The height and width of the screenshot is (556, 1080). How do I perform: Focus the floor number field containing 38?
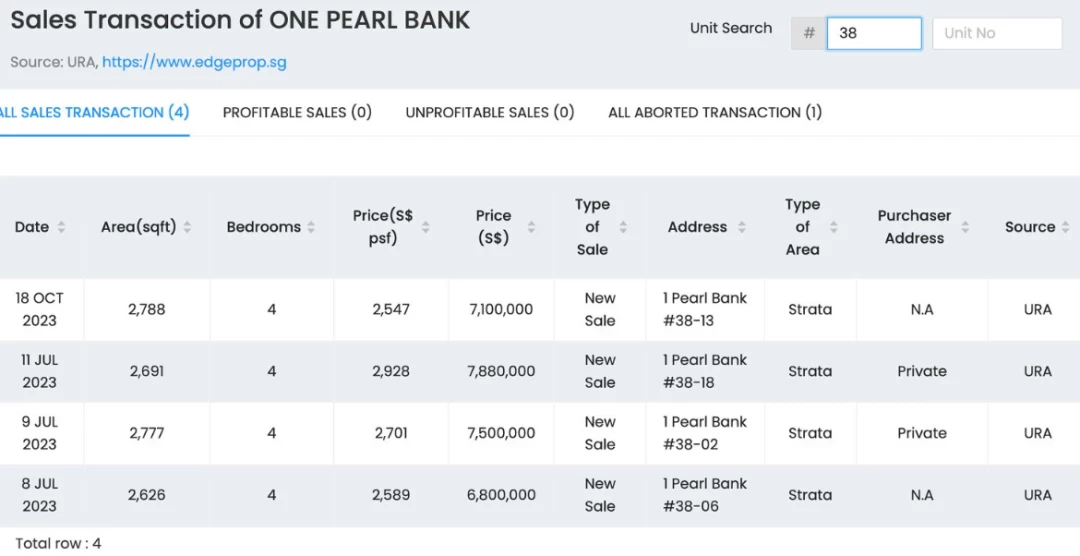click(874, 33)
